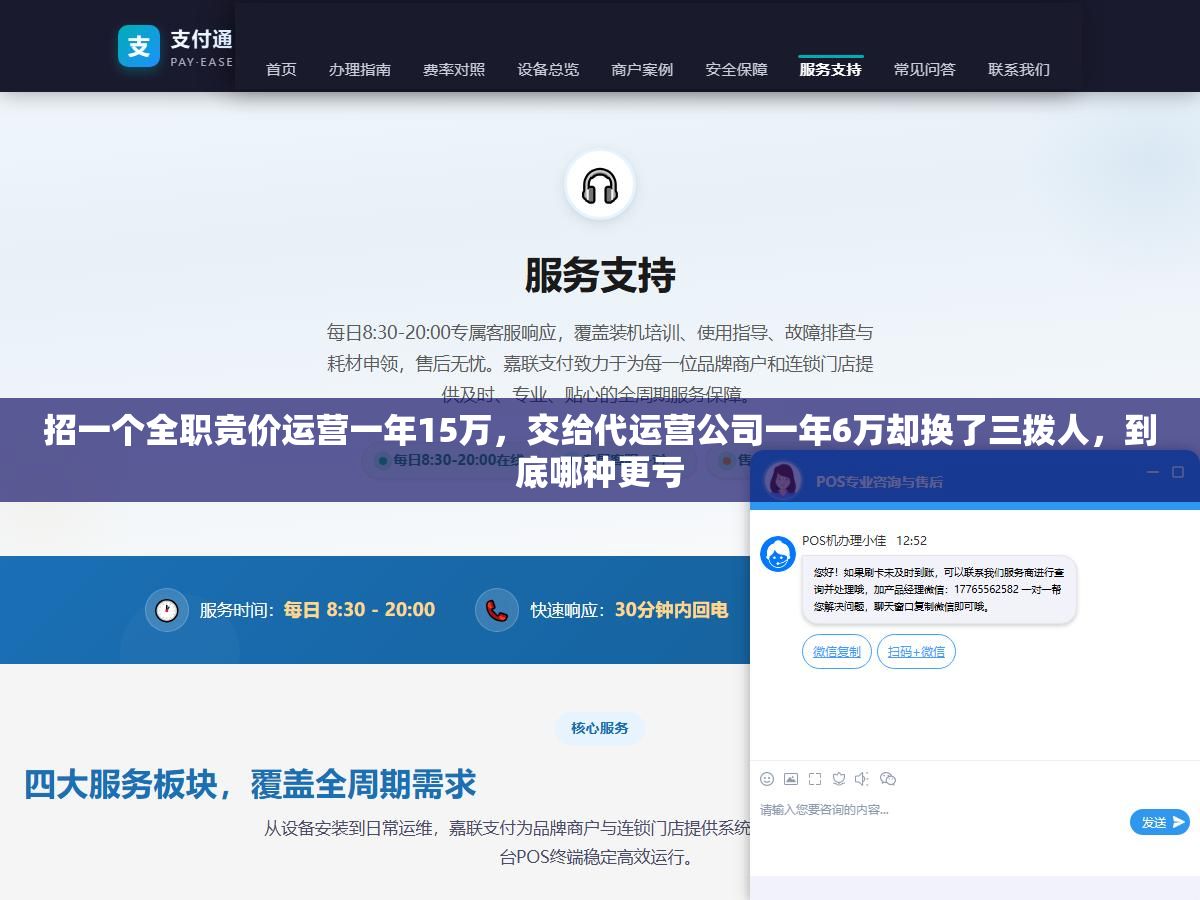1200x900 pixels.
Task: Minimize the POS chat window
Action: click(x=1152, y=472)
